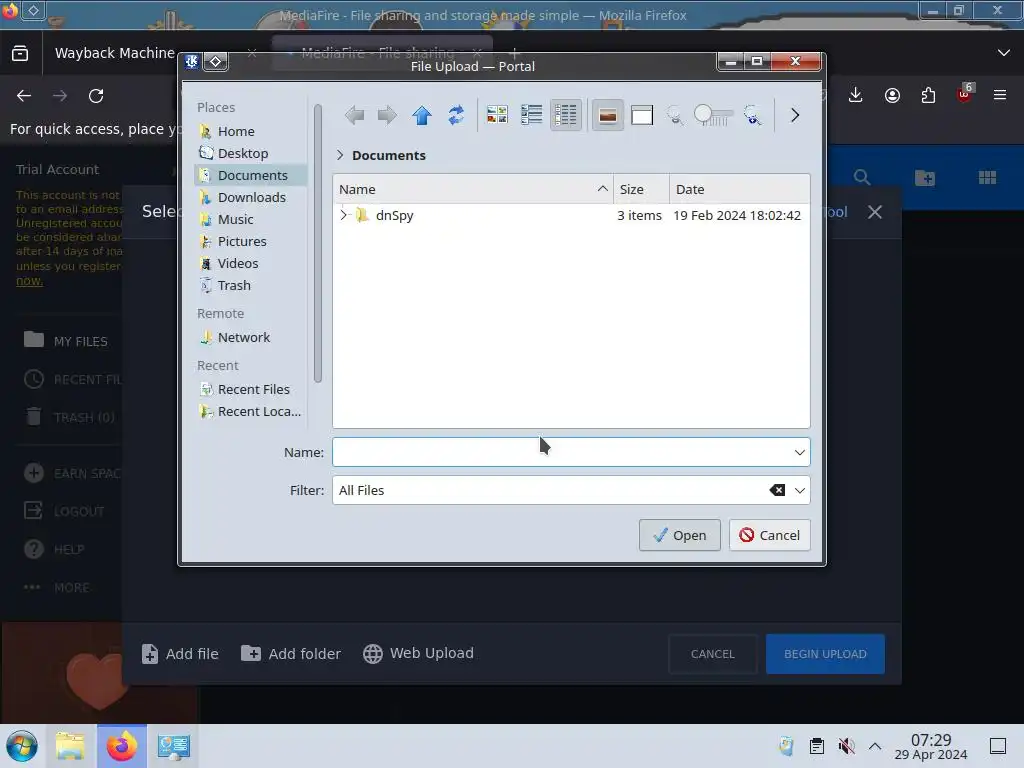Click the Places panel scrollbar

point(318,243)
